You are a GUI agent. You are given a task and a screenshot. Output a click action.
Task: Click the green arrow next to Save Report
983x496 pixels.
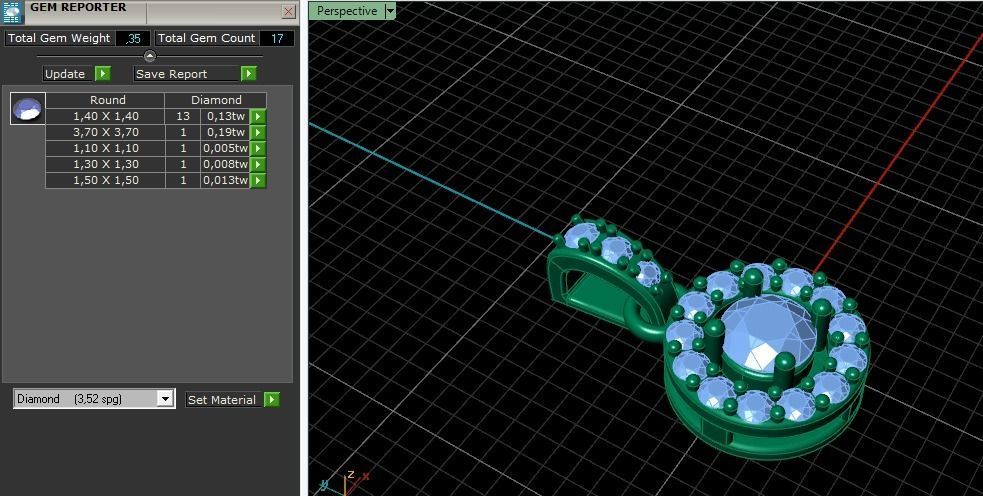(x=249, y=74)
